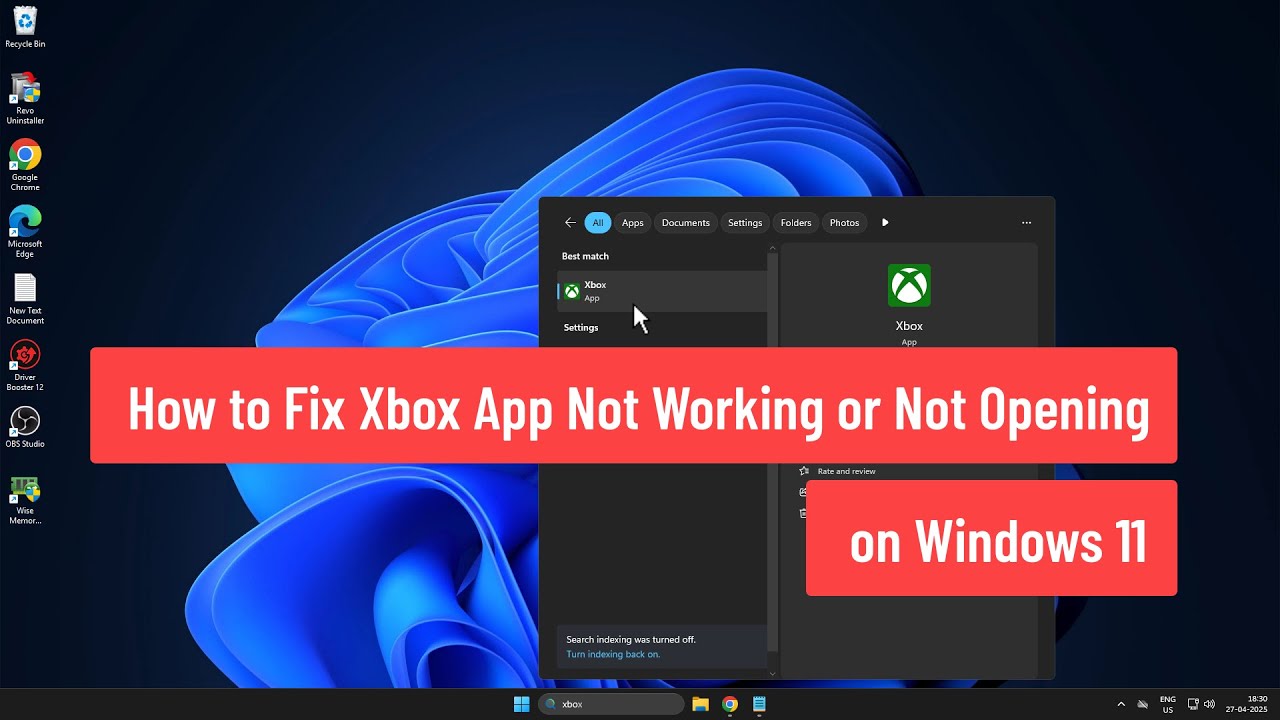Click the Best match heading text
The width and height of the screenshot is (1280, 720).
[x=585, y=256]
